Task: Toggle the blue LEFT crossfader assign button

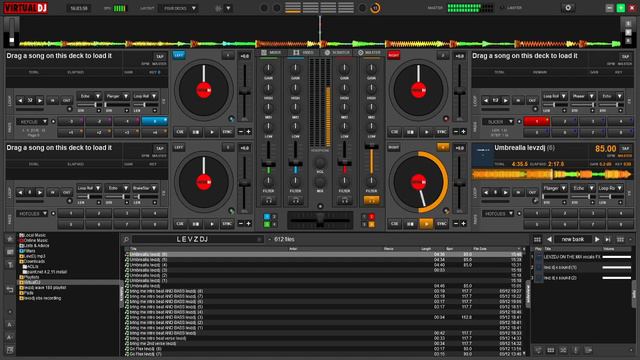Action: pos(179,55)
